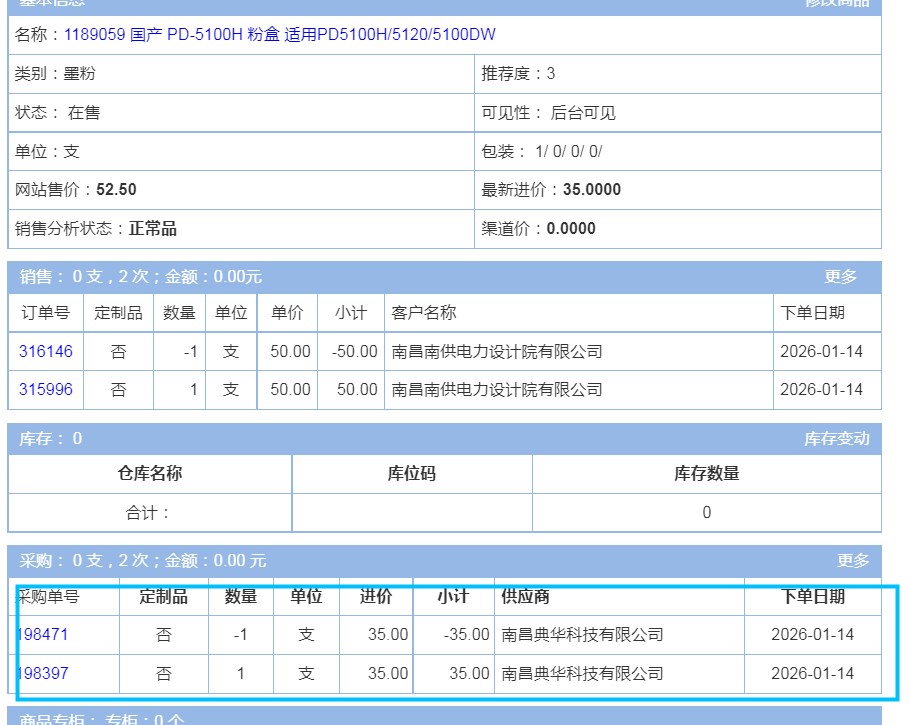Image resolution: width=911 pixels, height=725 pixels.
Task: Select the customer name in order 316146 row
Action: click(x=497, y=352)
